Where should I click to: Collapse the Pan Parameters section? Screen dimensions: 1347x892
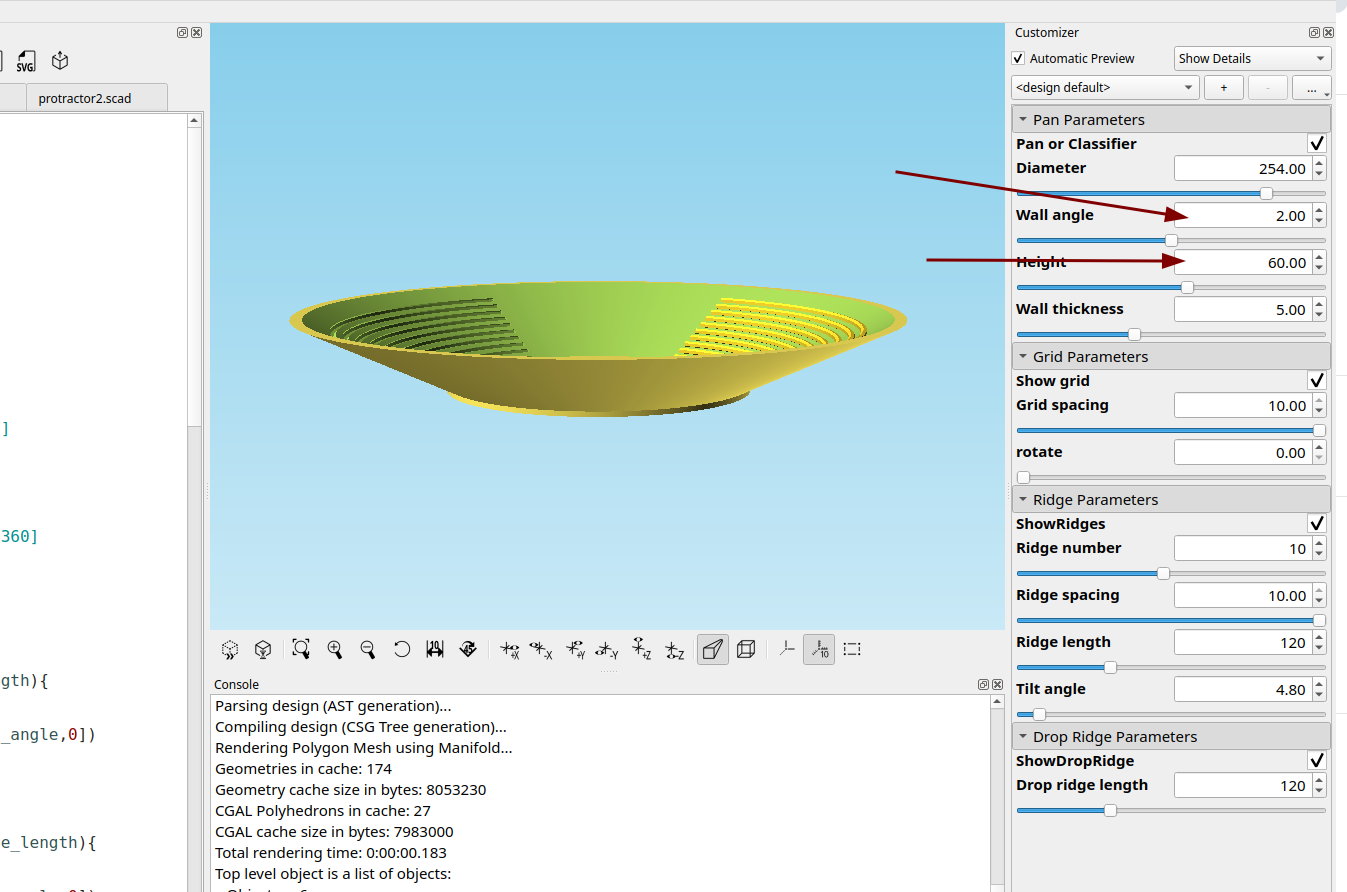click(x=1023, y=120)
